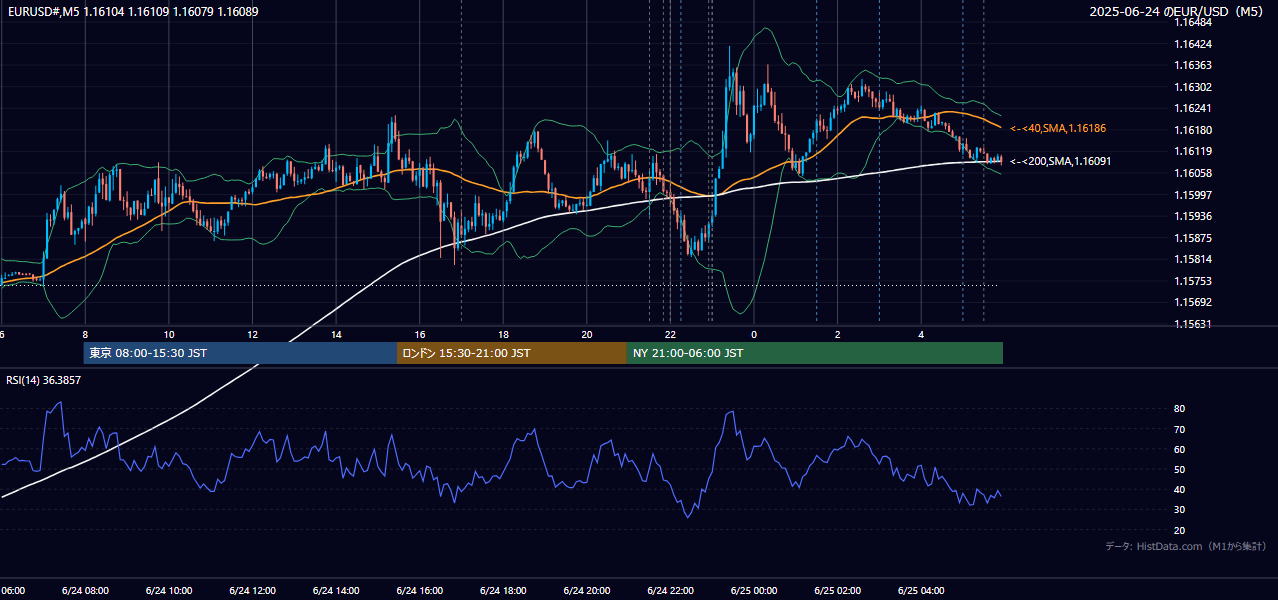1278x600 pixels.
Task: Click RSI scale value 40
Action: (x=1180, y=489)
